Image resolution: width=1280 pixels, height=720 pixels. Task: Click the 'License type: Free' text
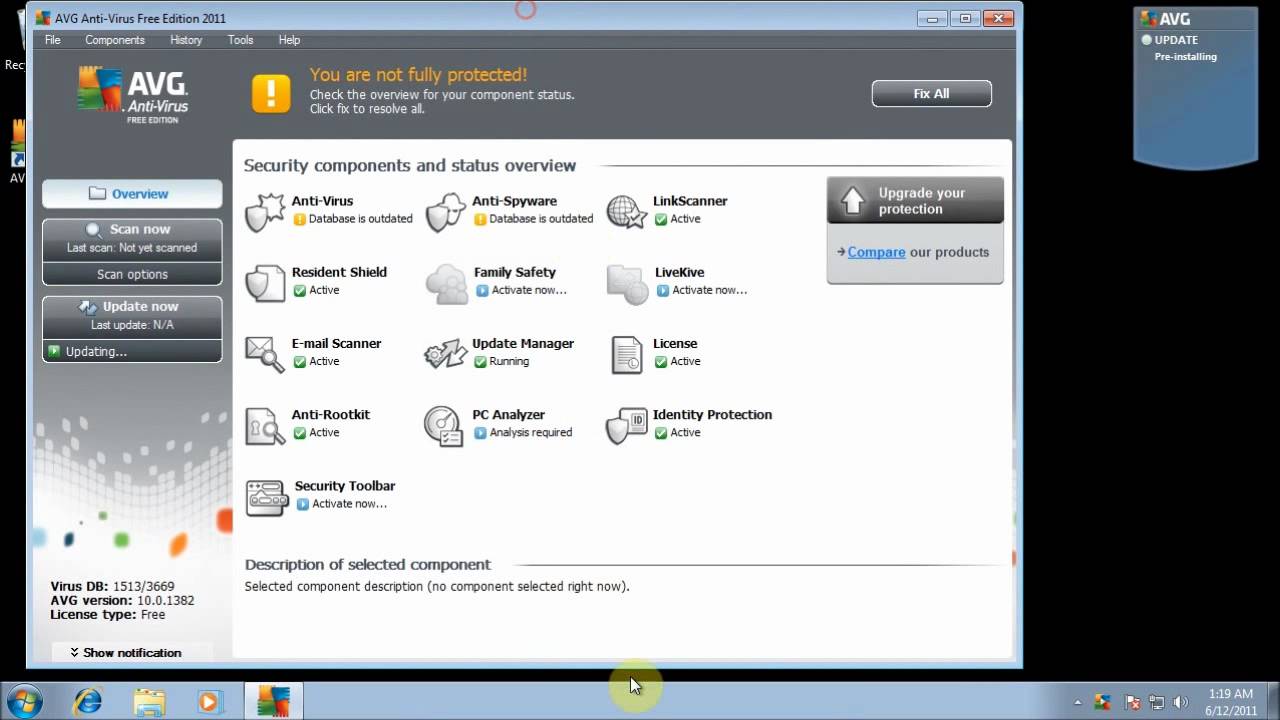108,615
